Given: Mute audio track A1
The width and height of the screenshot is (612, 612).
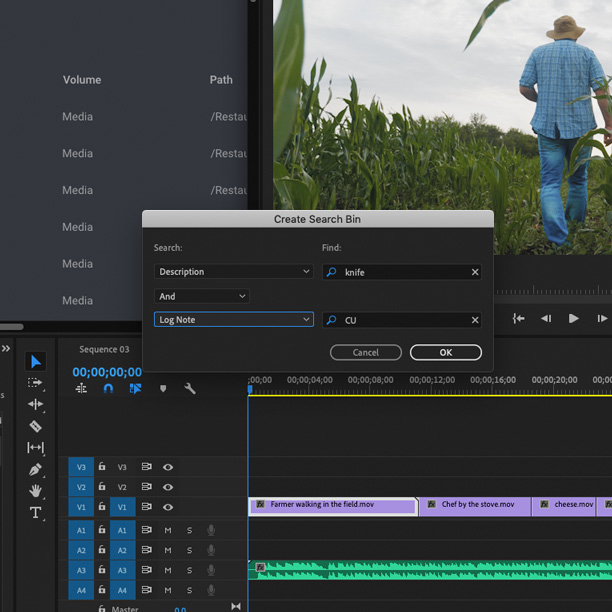Looking at the screenshot, I should tap(168, 530).
